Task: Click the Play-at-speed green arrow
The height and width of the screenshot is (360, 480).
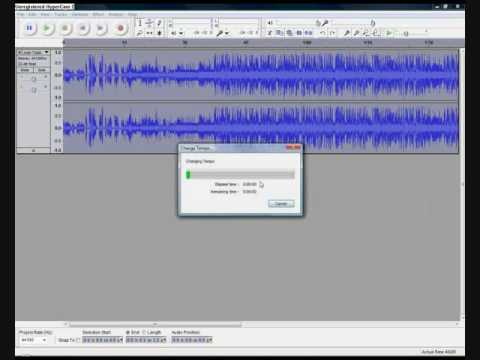Action: [389, 33]
